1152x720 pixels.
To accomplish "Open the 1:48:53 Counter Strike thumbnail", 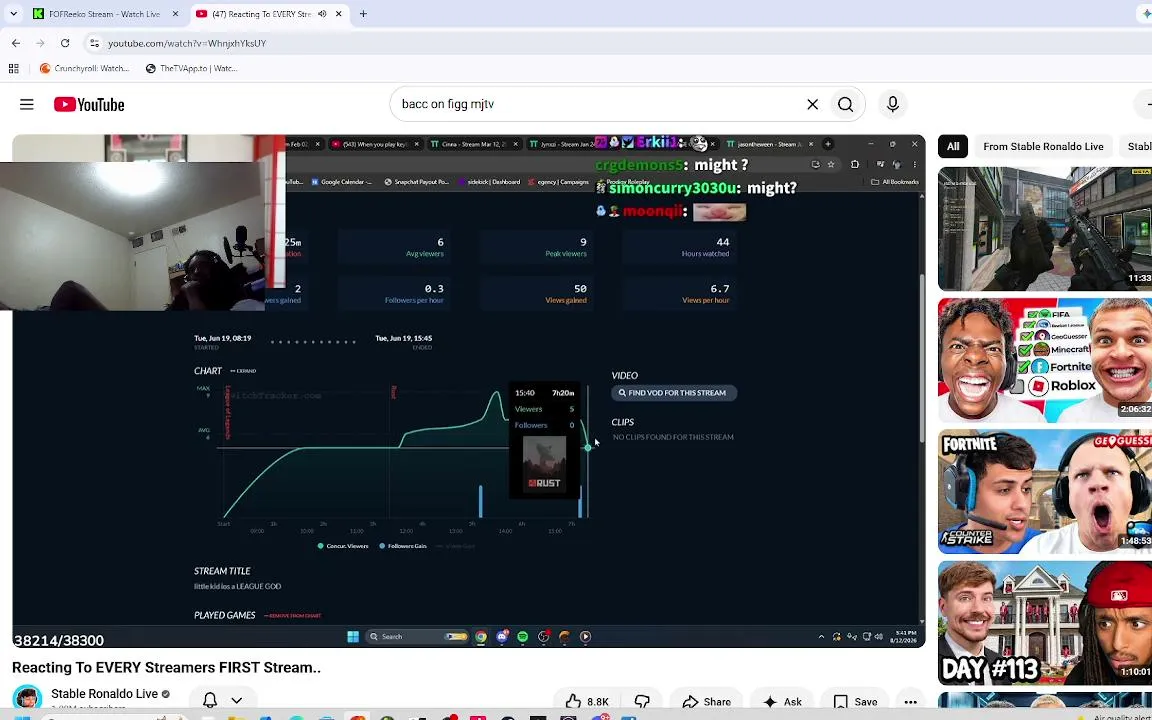I will (x=1045, y=492).
